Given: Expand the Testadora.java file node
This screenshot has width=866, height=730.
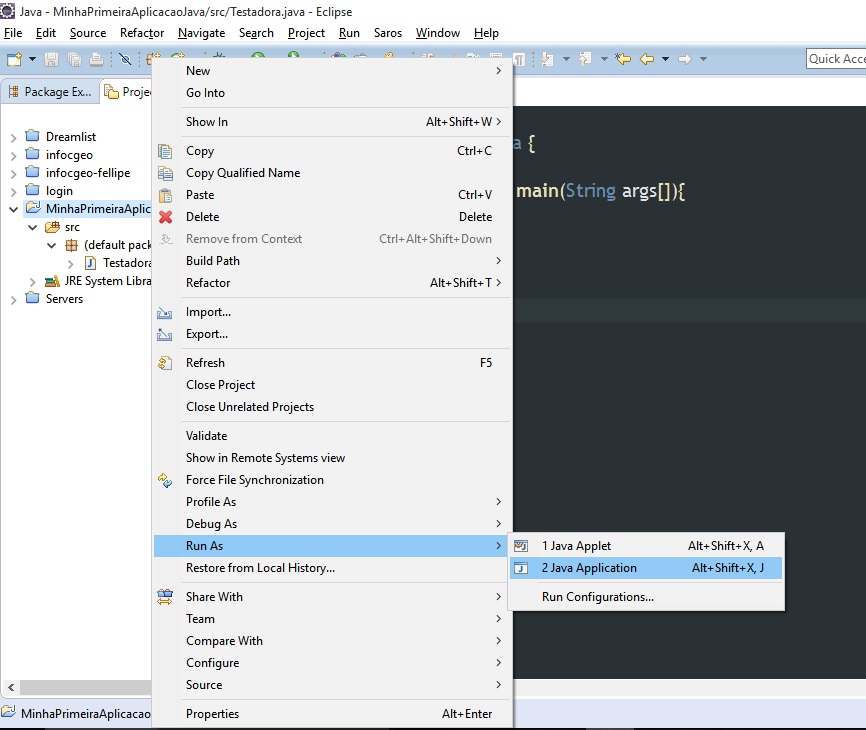Looking at the screenshot, I should 70,264.
